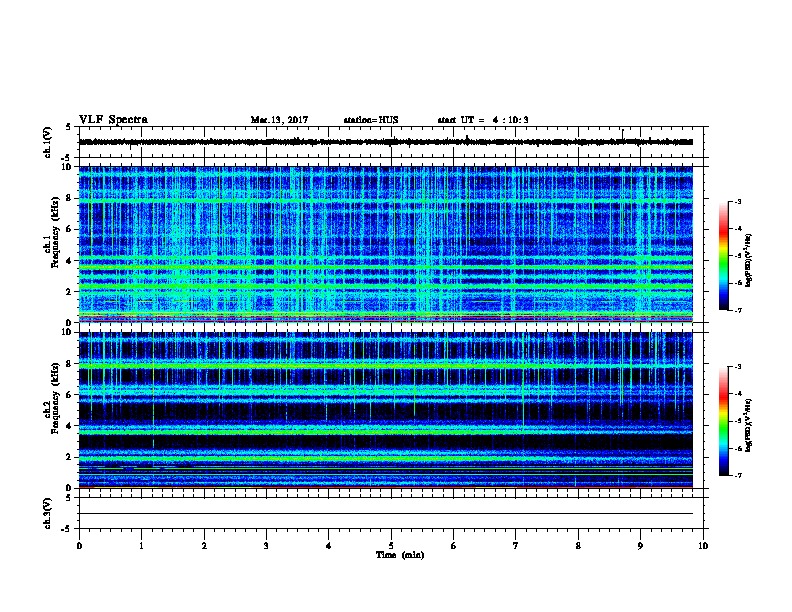792x612 pixels.
Task: Click the "1" time-axis tick label
Action: pyautogui.click(x=141, y=546)
